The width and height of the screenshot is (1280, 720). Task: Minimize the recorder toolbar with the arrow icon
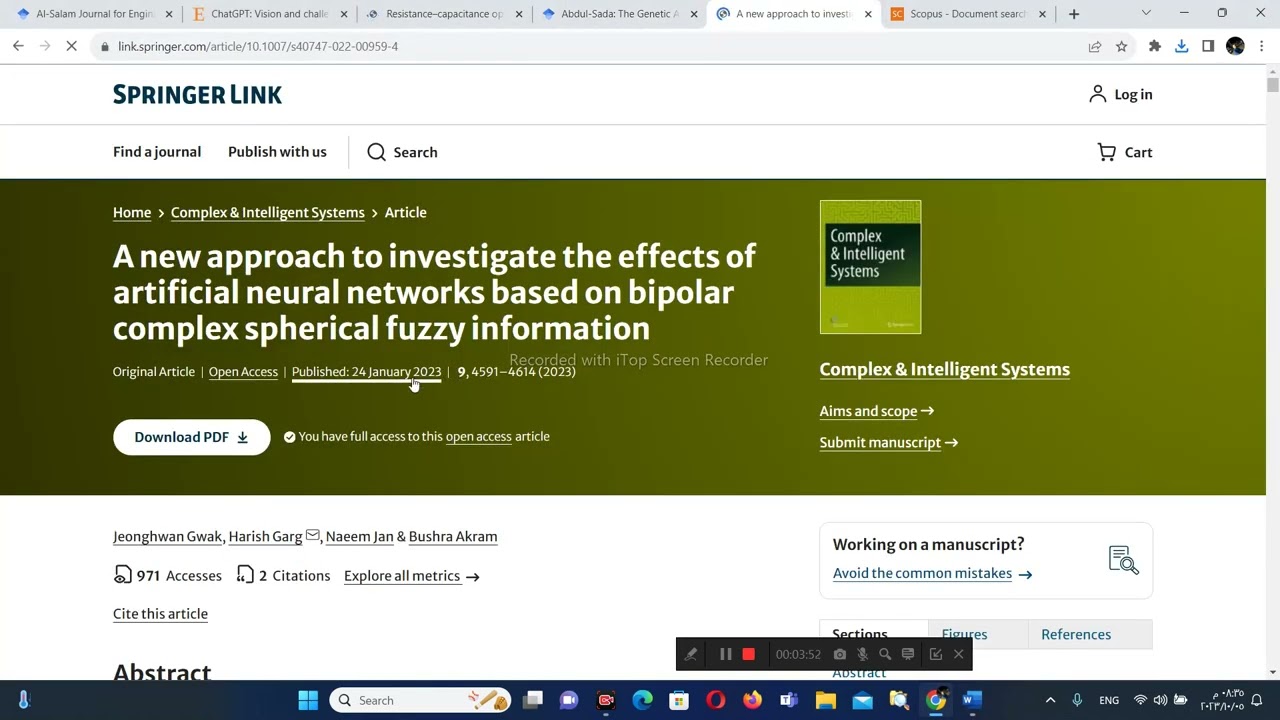click(935, 654)
